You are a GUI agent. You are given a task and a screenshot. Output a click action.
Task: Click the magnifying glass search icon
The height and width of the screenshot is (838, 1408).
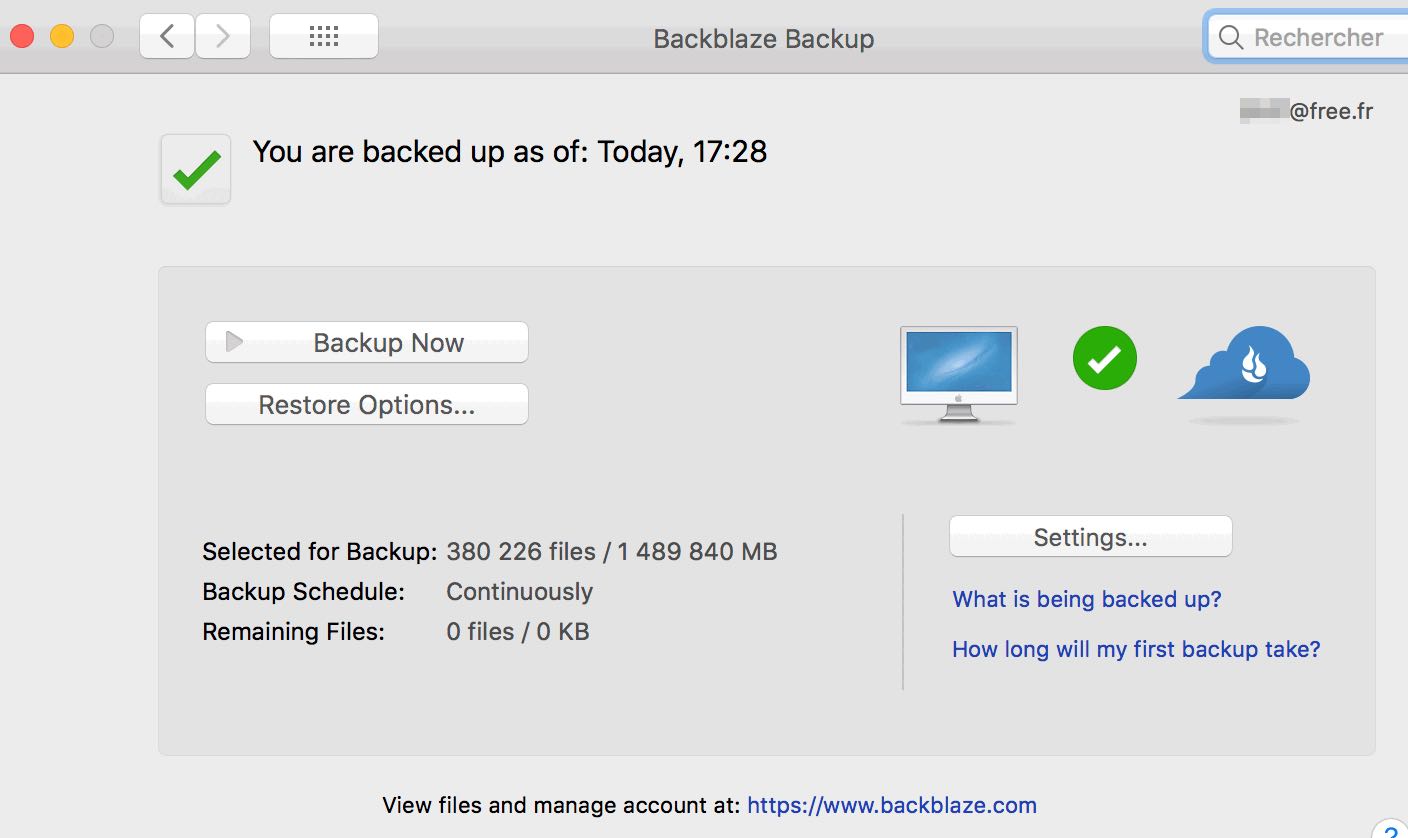click(1231, 38)
